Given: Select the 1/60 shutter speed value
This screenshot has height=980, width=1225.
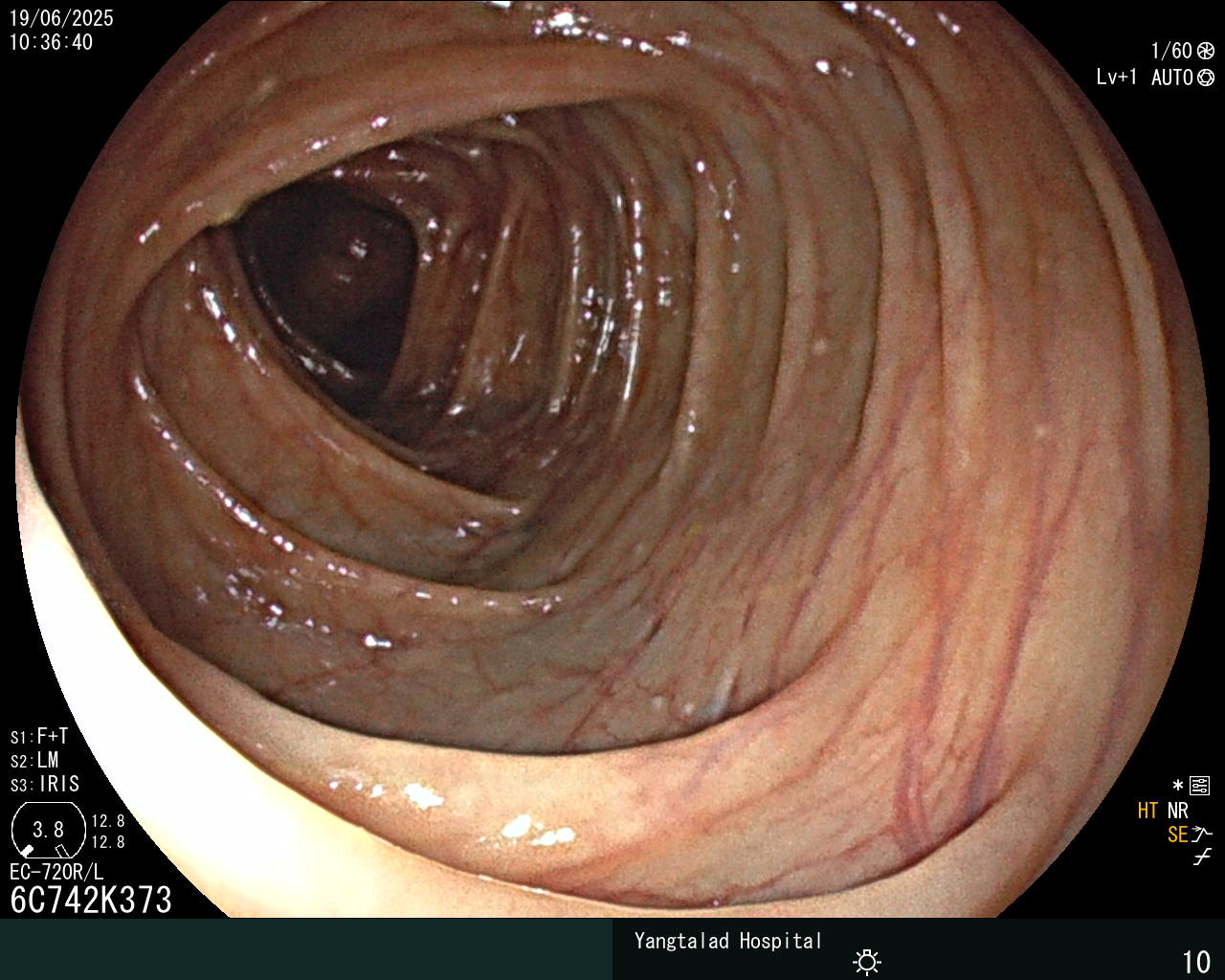Looking at the screenshot, I should point(1171,51).
